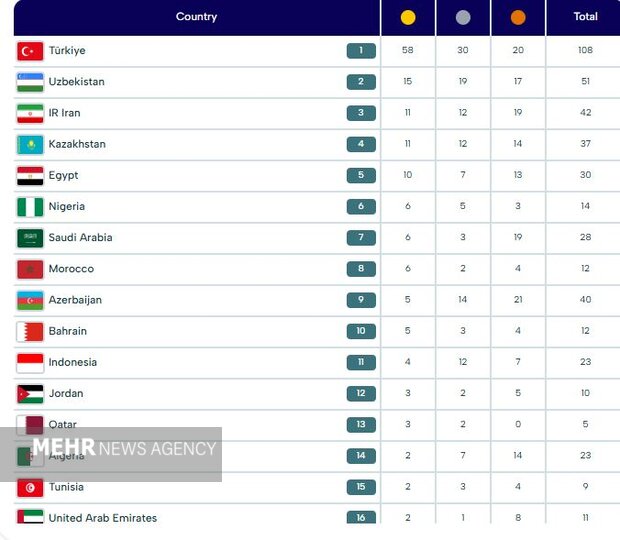Click the Kazakhstan flag icon

30,144
